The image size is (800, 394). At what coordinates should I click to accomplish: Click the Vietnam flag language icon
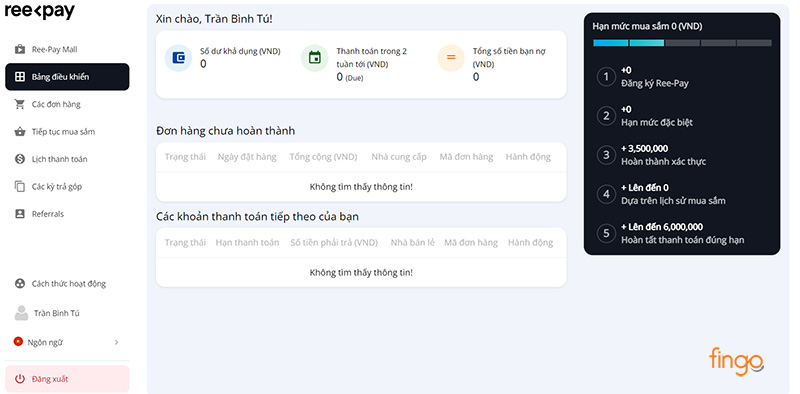click(18, 341)
